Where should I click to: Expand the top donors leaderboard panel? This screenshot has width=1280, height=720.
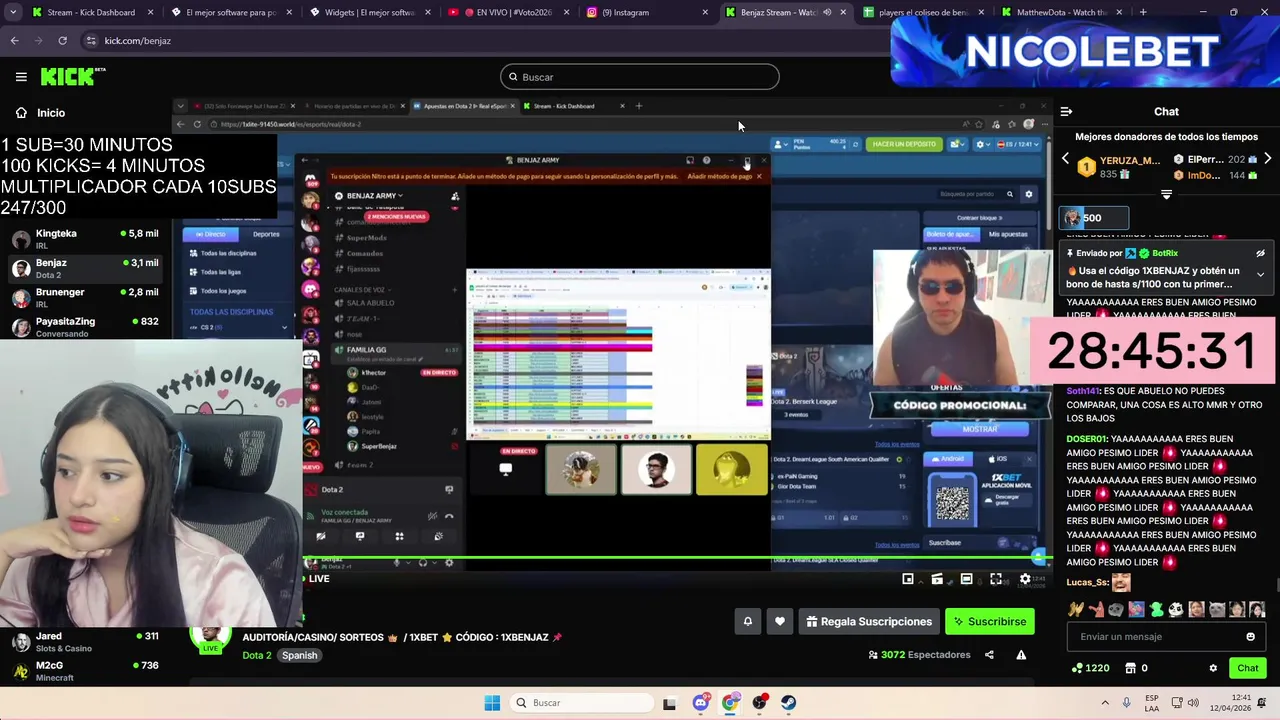[1166, 194]
